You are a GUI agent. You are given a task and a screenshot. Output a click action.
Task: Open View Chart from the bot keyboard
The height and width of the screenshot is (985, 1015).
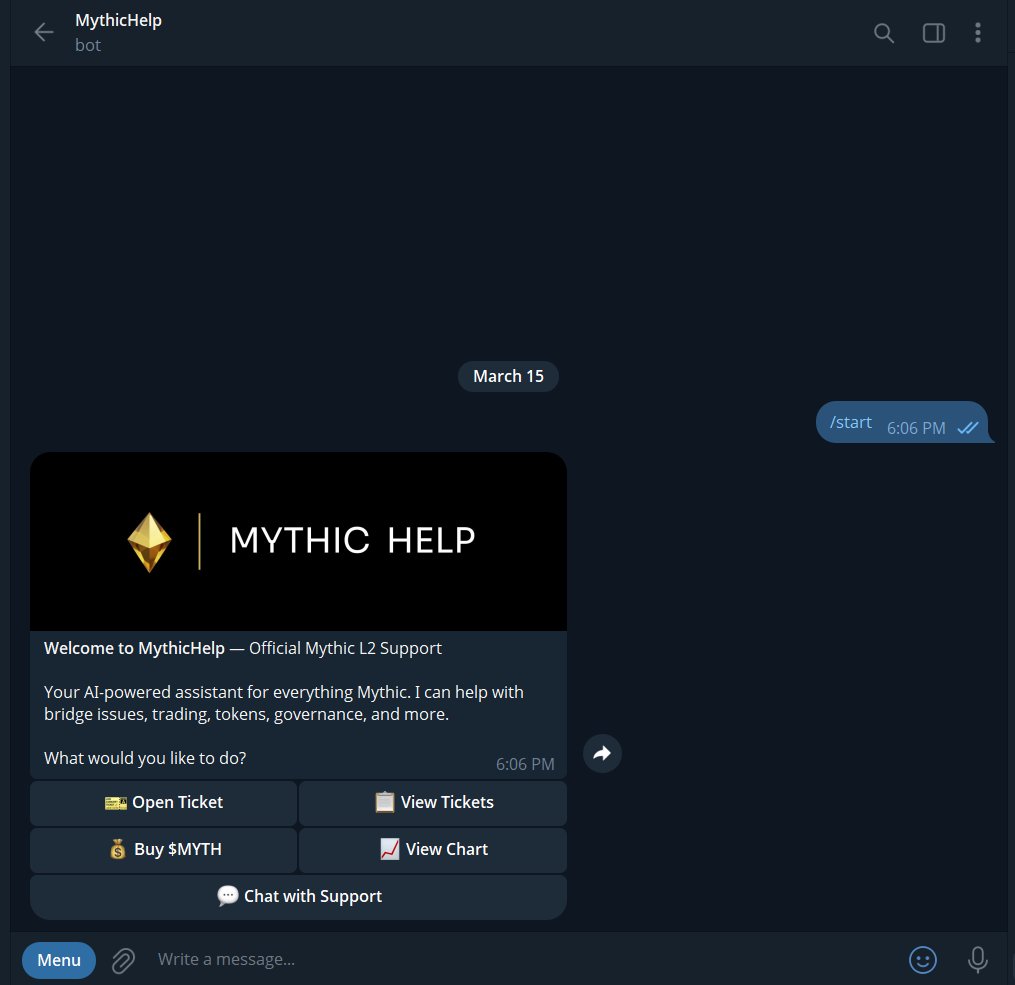[x=433, y=849]
